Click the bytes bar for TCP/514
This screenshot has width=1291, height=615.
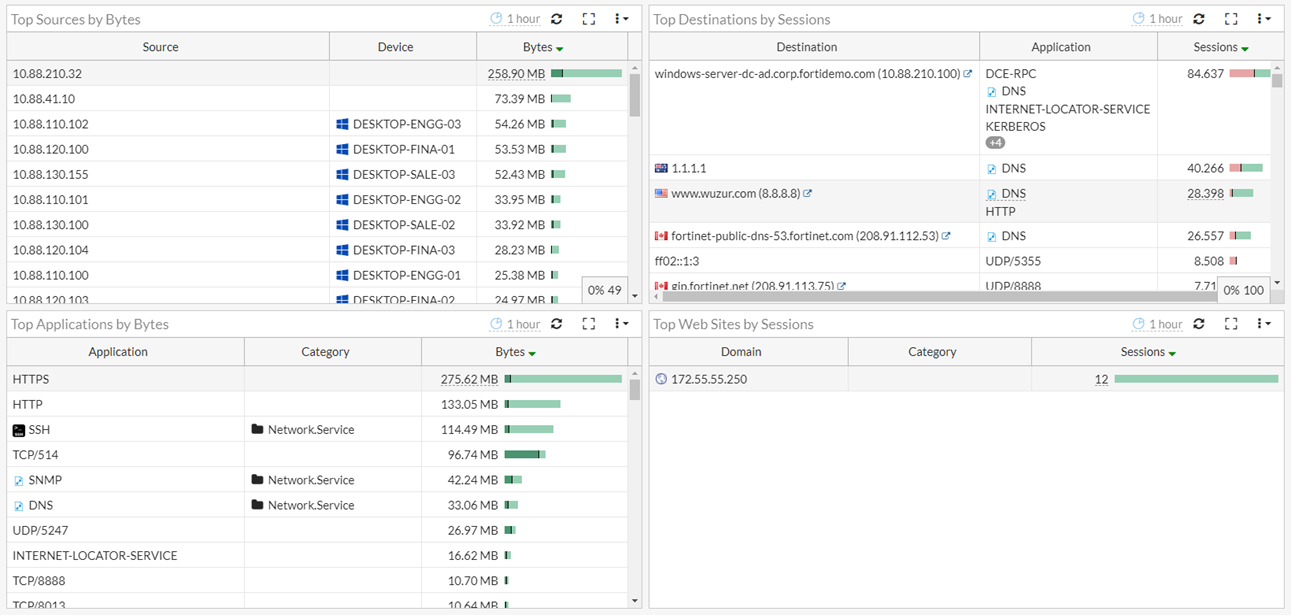[525, 455]
